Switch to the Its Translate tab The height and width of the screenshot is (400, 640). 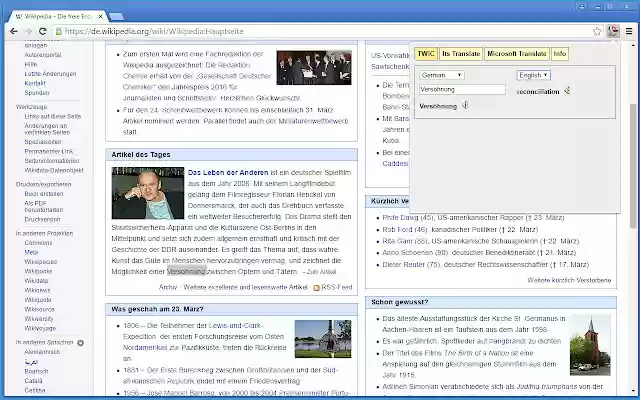[x=461, y=54]
